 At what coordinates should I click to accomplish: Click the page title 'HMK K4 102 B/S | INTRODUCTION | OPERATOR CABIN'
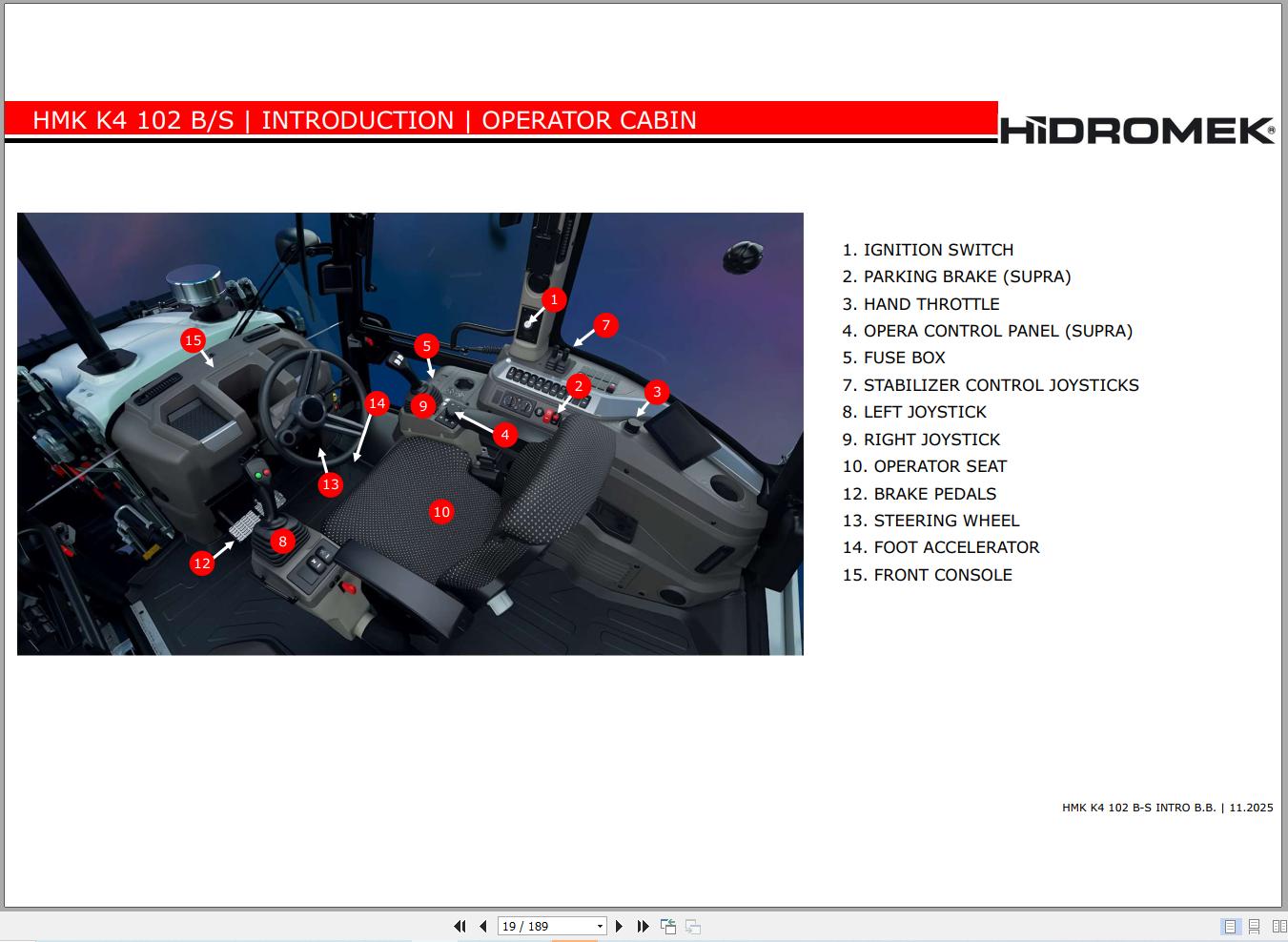coord(364,120)
